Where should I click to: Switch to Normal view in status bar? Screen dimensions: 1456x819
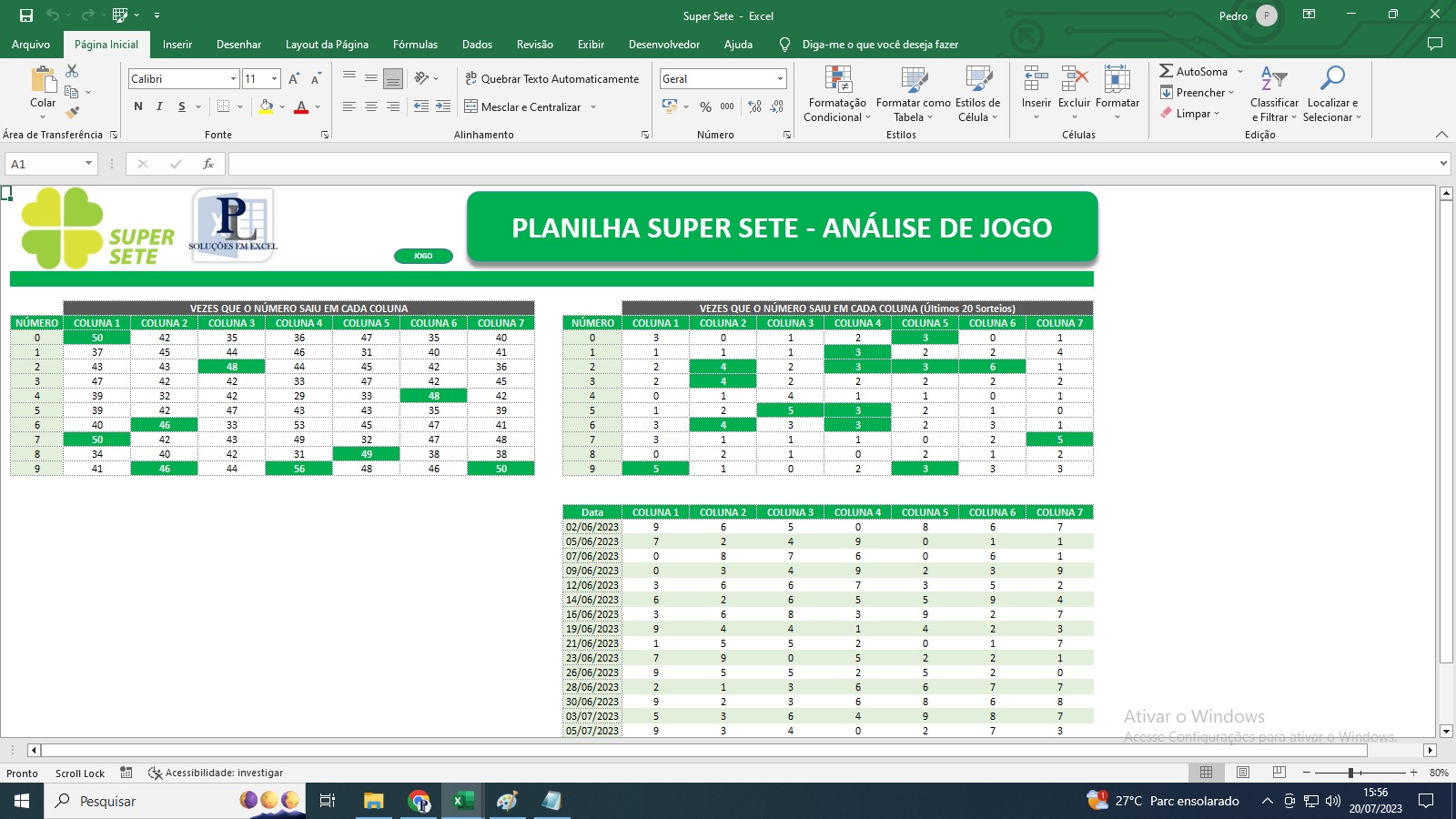pyautogui.click(x=1206, y=773)
